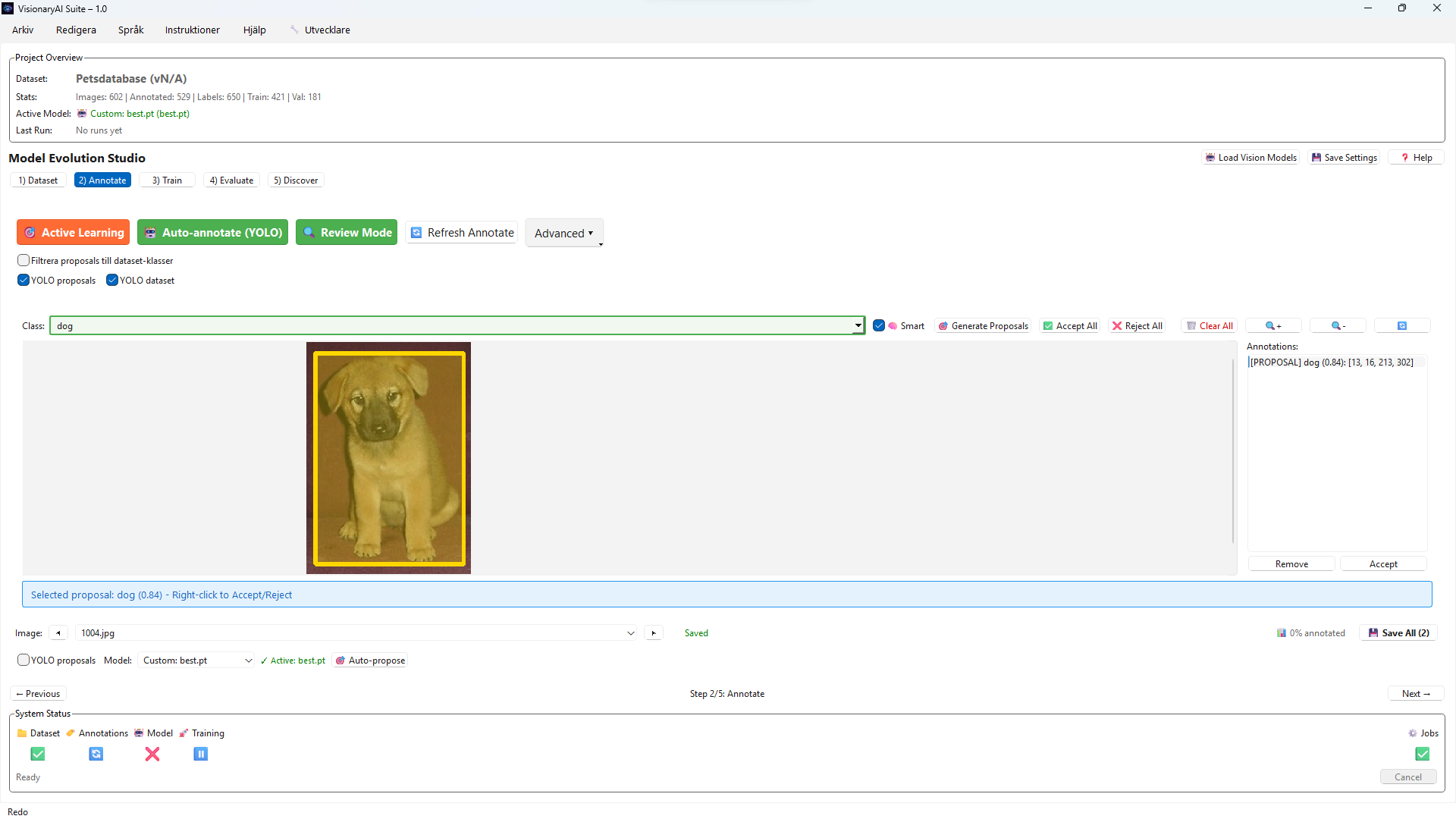Viewport: 1456px width, 819px height.
Task: Open the Class dropdown showing dog
Action: pos(858,326)
